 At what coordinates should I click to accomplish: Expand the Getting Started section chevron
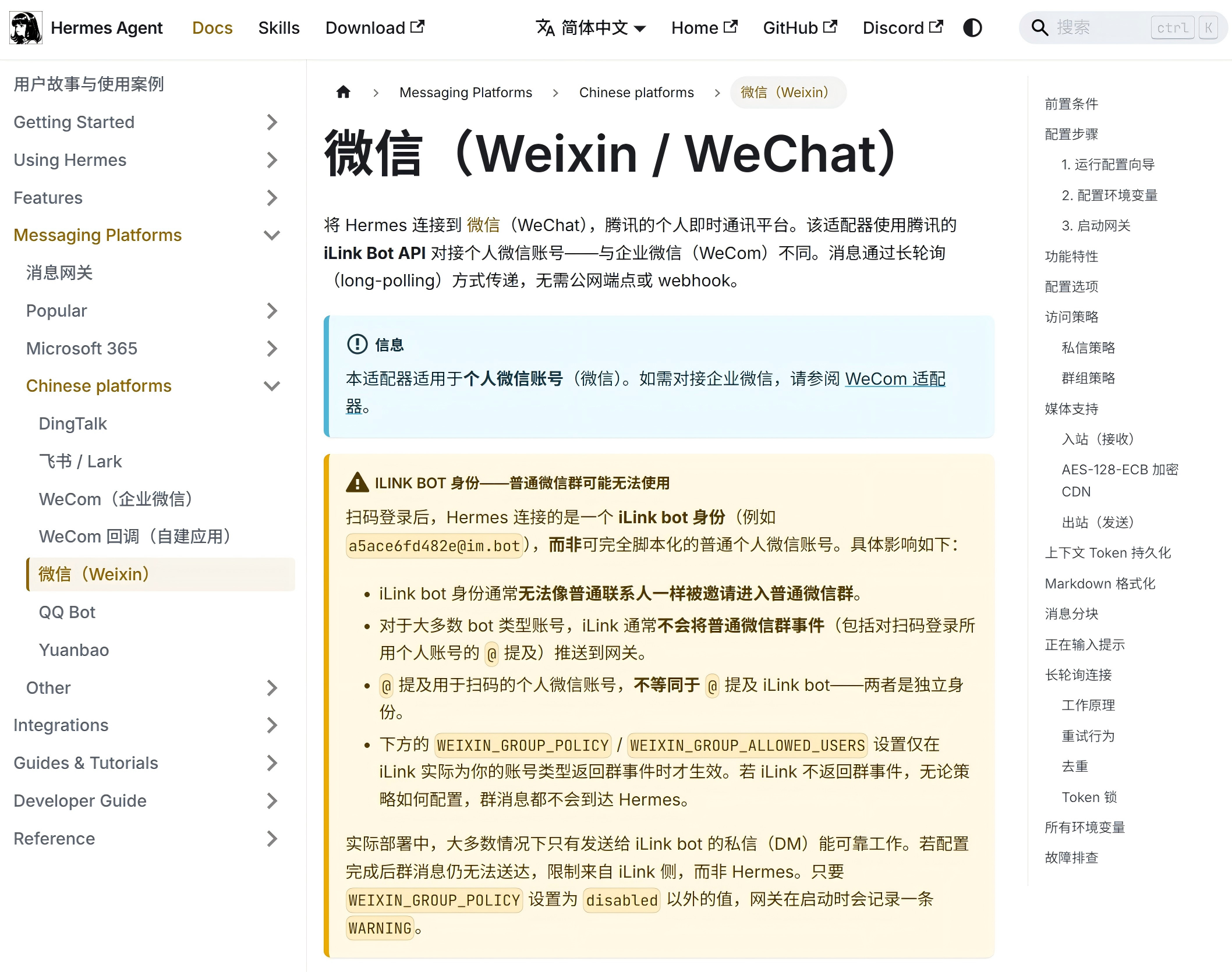point(272,122)
